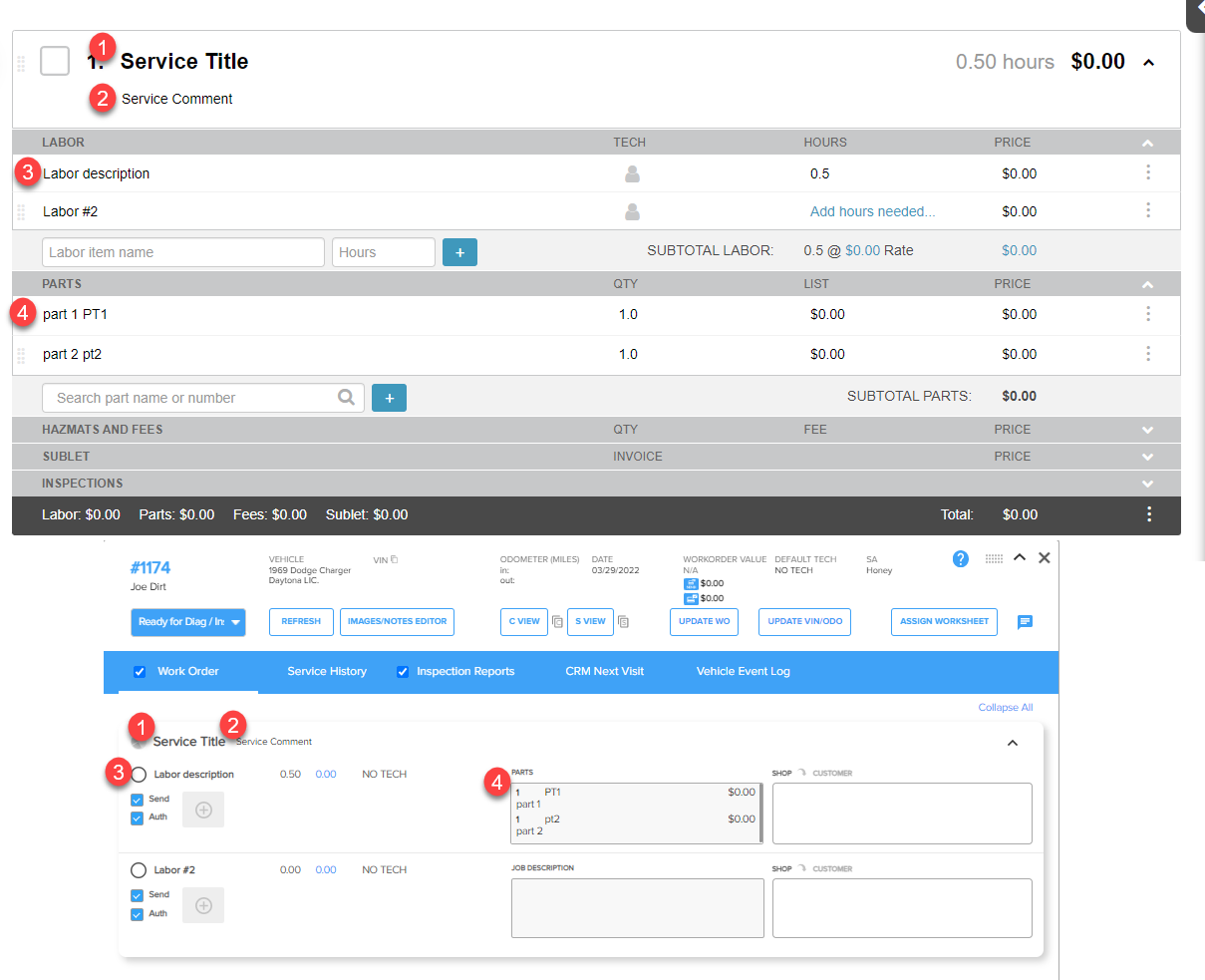Click the Collapse All link
Viewport: 1205px width, 980px height.
tap(1005, 708)
